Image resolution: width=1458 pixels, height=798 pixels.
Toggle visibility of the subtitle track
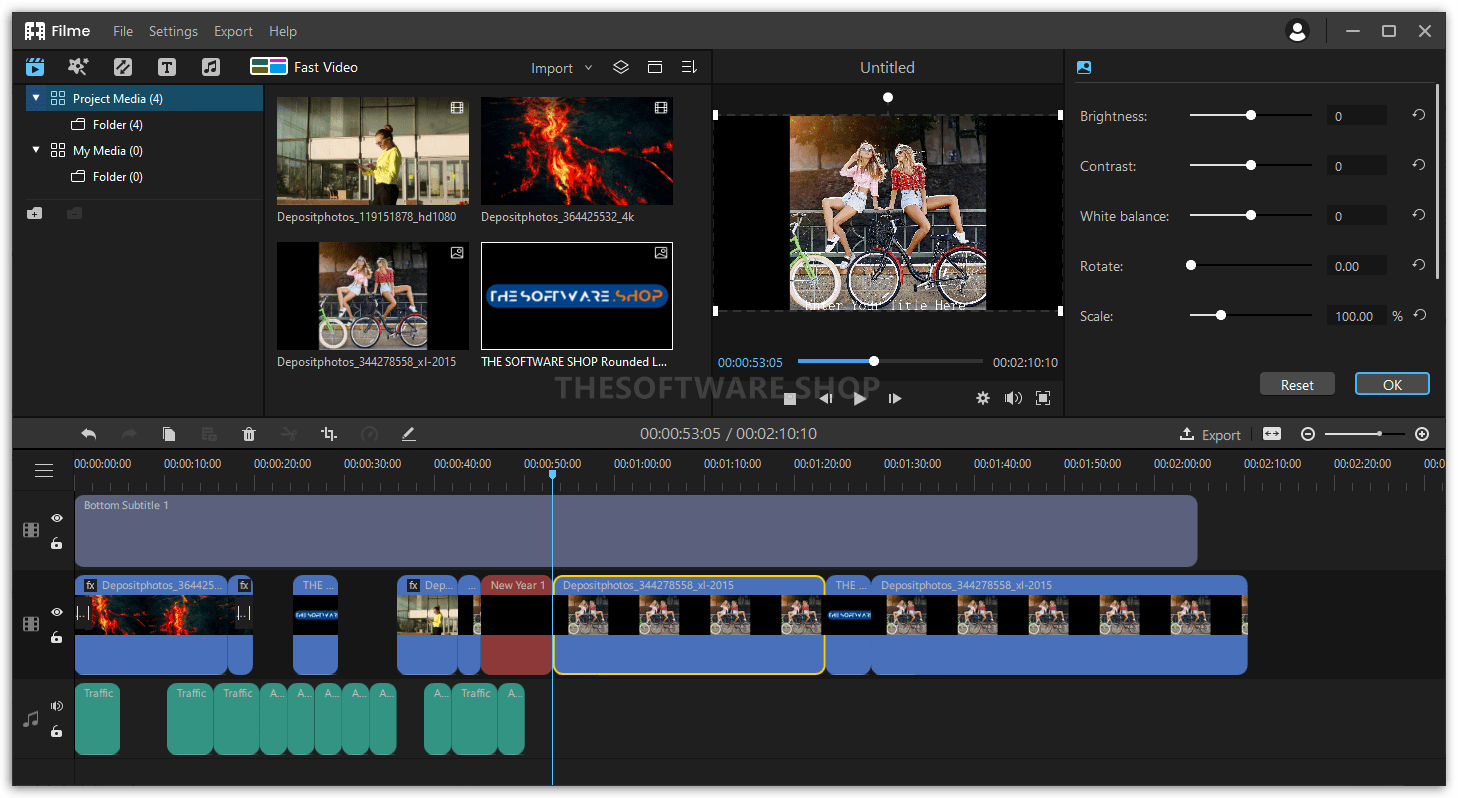click(x=56, y=518)
